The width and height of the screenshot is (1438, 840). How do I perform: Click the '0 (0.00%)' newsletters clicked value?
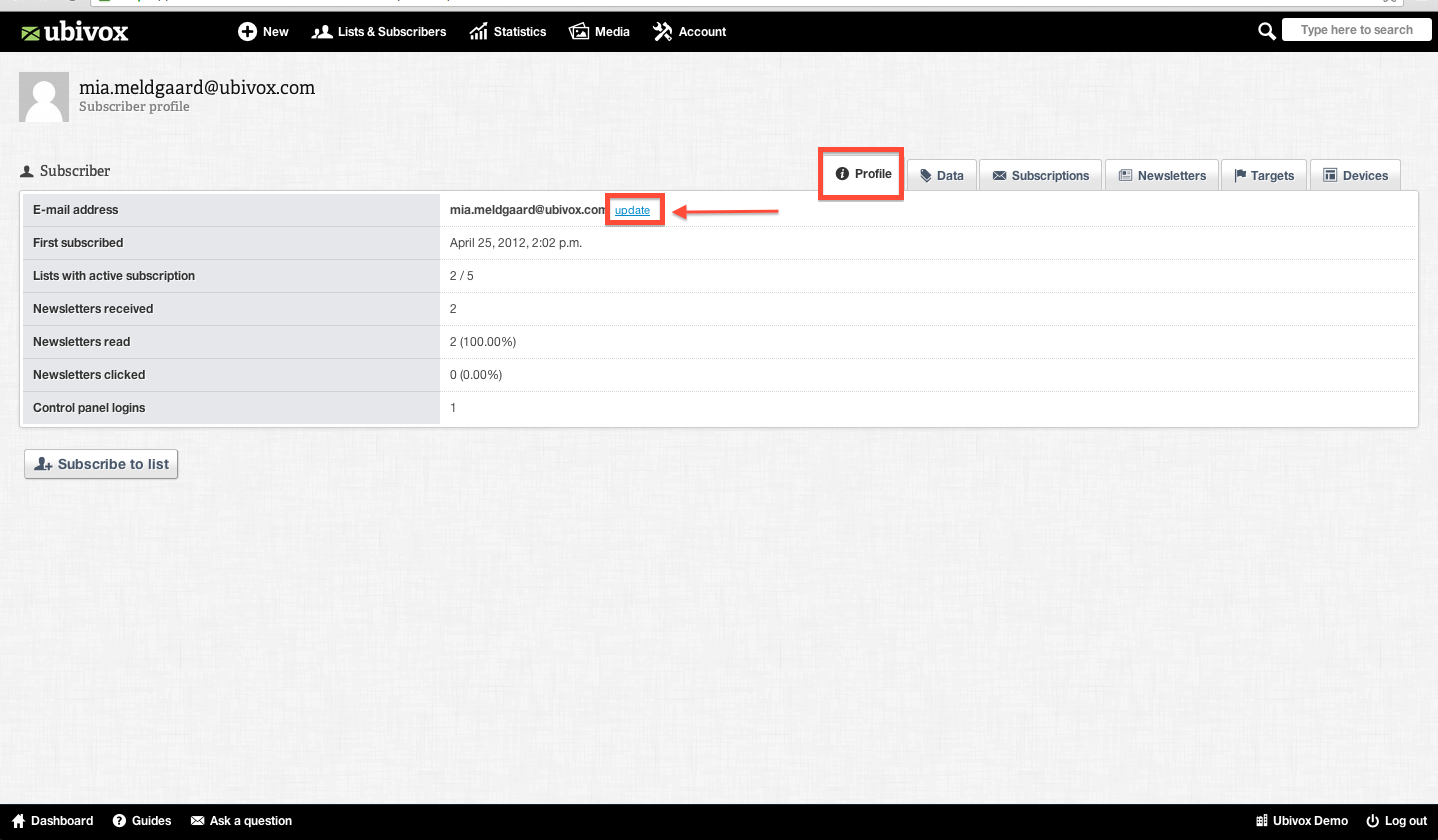[x=476, y=375]
